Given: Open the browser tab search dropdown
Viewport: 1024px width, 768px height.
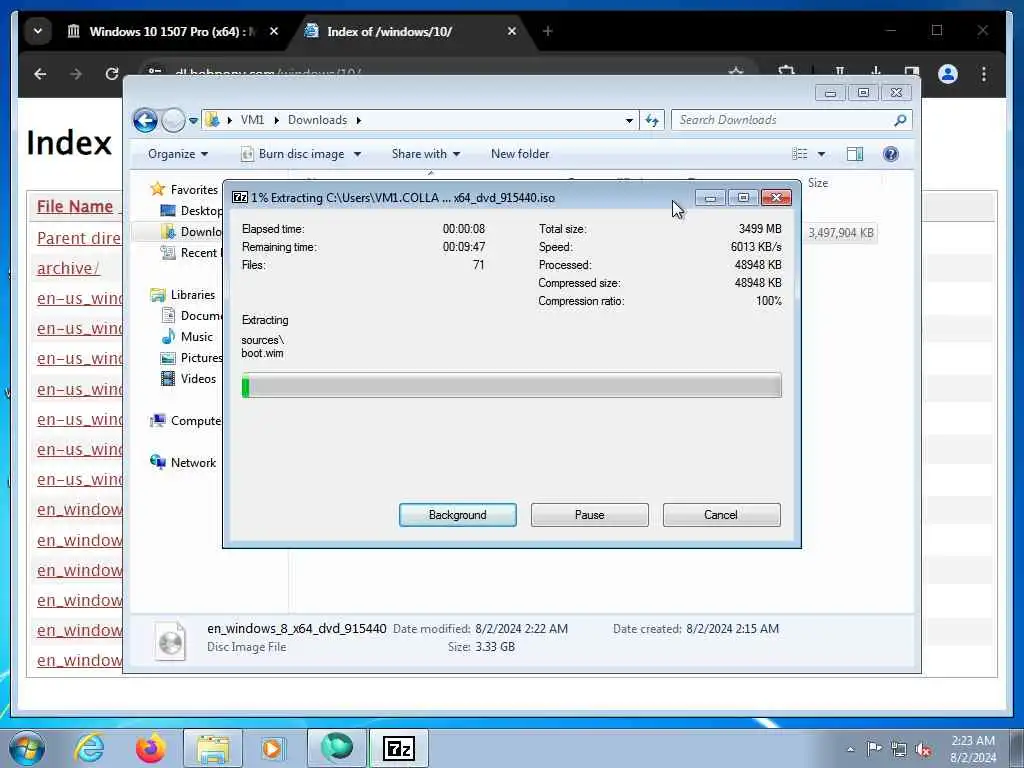Looking at the screenshot, I should 38,31.
